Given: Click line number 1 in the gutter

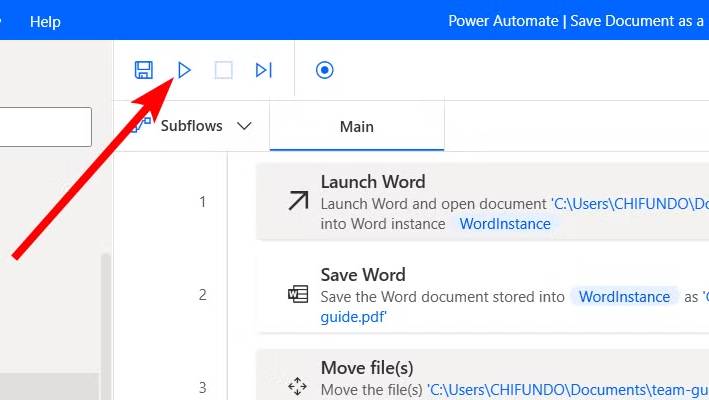Looking at the screenshot, I should pyautogui.click(x=203, y=202).
